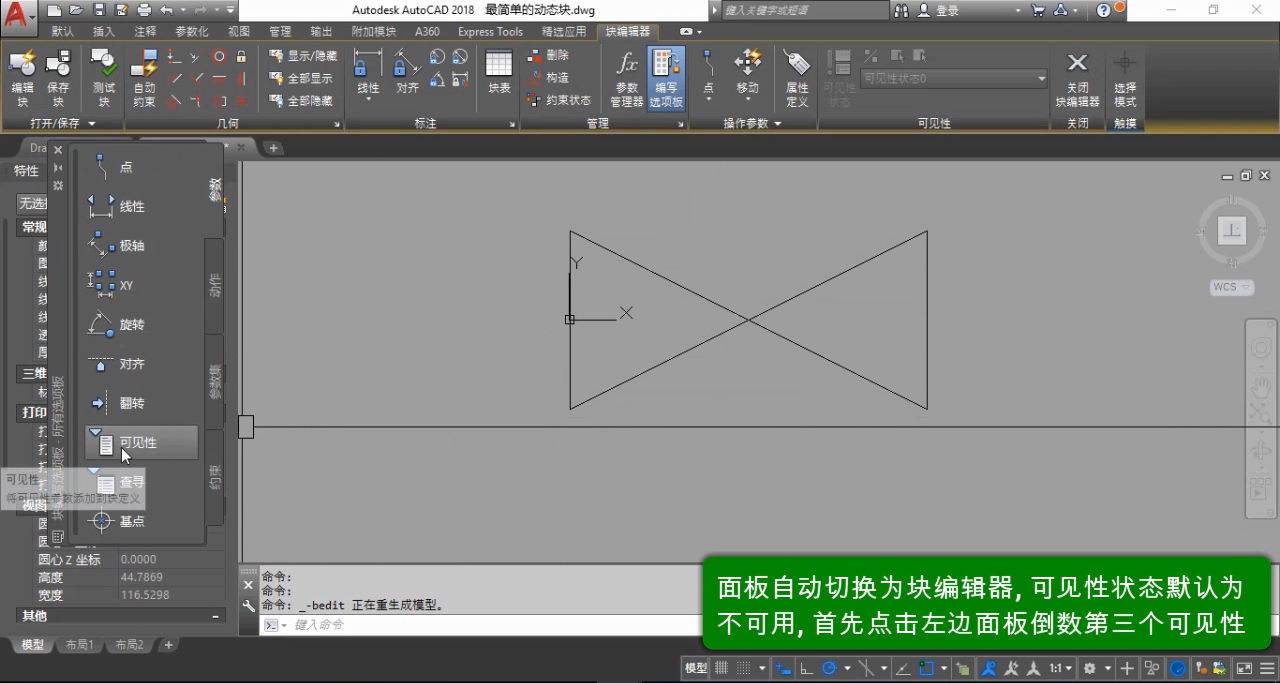Switch to the Express Tools ribbon tab
This screenshot has height=683, width=1280.
tap(490, 31)
